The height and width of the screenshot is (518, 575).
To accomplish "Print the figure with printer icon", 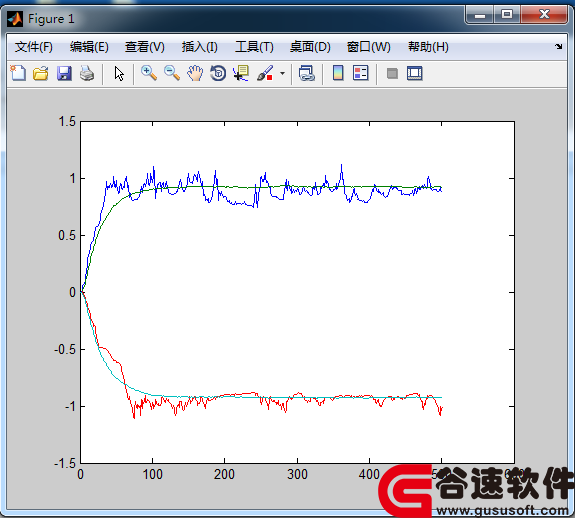I will click(x=87, y=73).
